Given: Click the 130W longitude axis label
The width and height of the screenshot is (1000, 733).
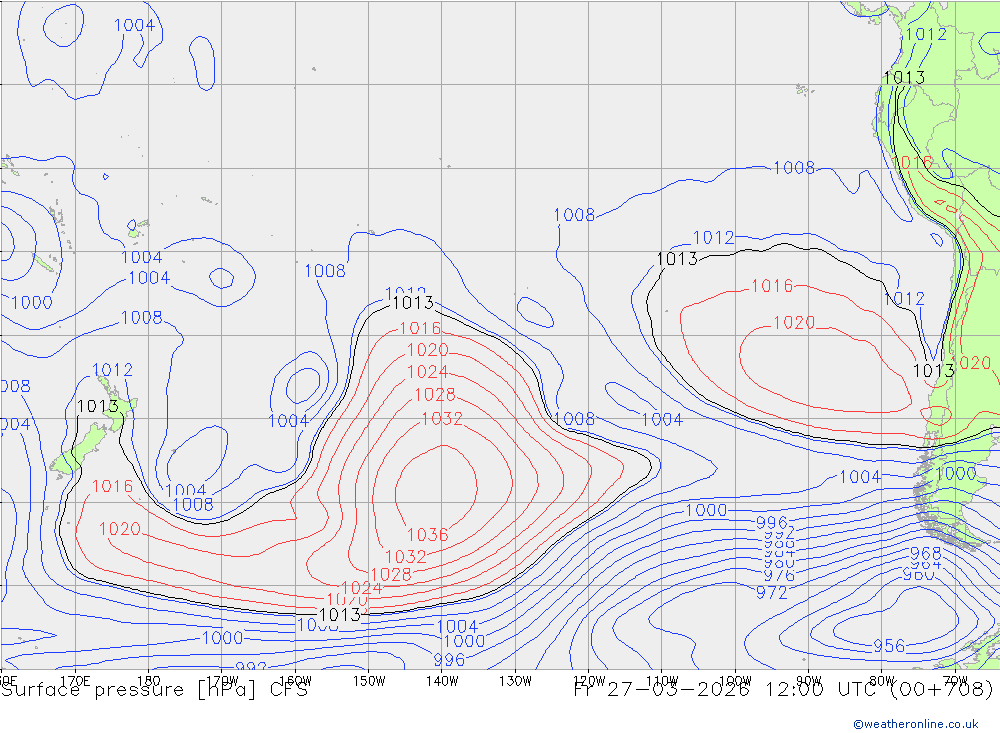Looking at the screenshot, I should tap(515, 681).
